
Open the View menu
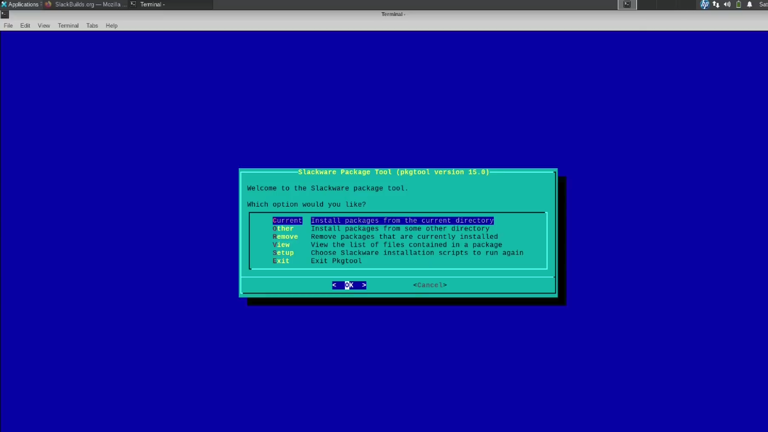tap(44, 25)
